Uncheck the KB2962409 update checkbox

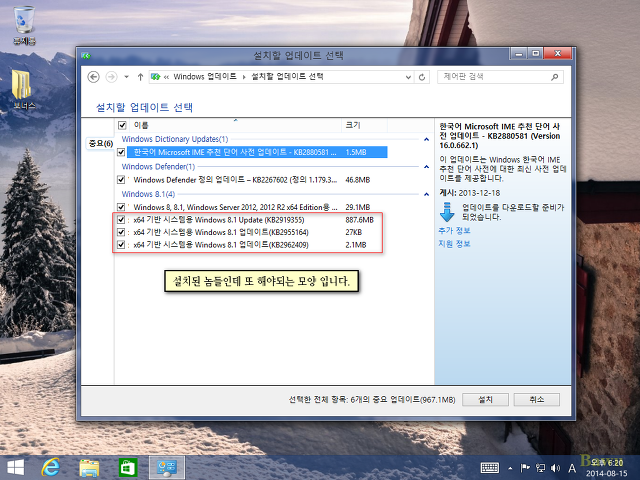click(121, 245)
